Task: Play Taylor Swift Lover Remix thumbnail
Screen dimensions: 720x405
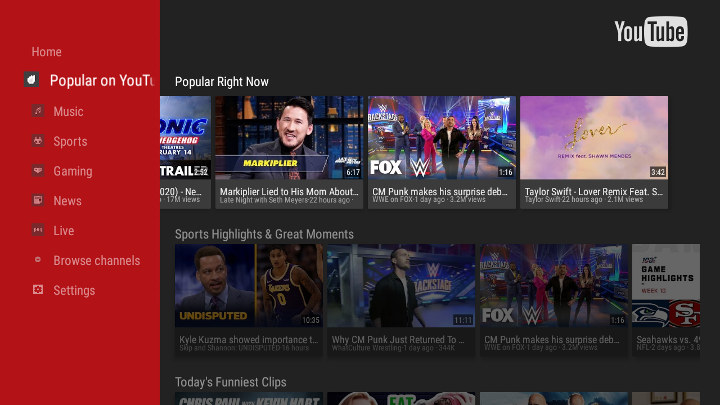Action: tap(594, 138)
